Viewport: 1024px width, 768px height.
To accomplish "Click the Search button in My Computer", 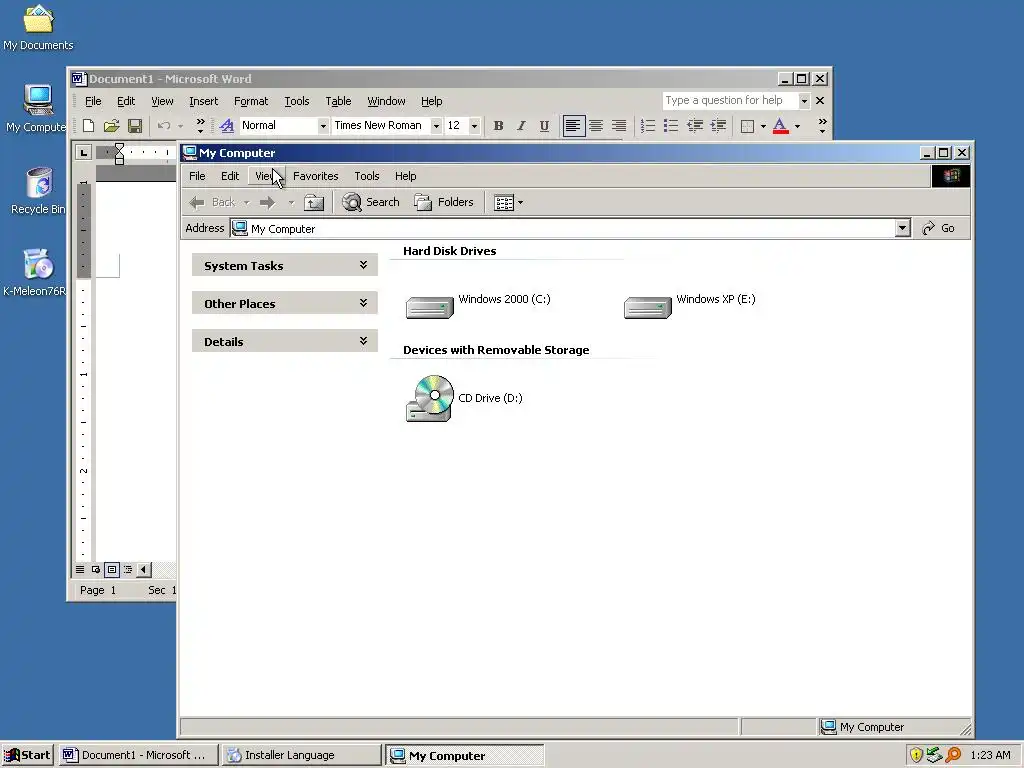I will tap(371, 202).
